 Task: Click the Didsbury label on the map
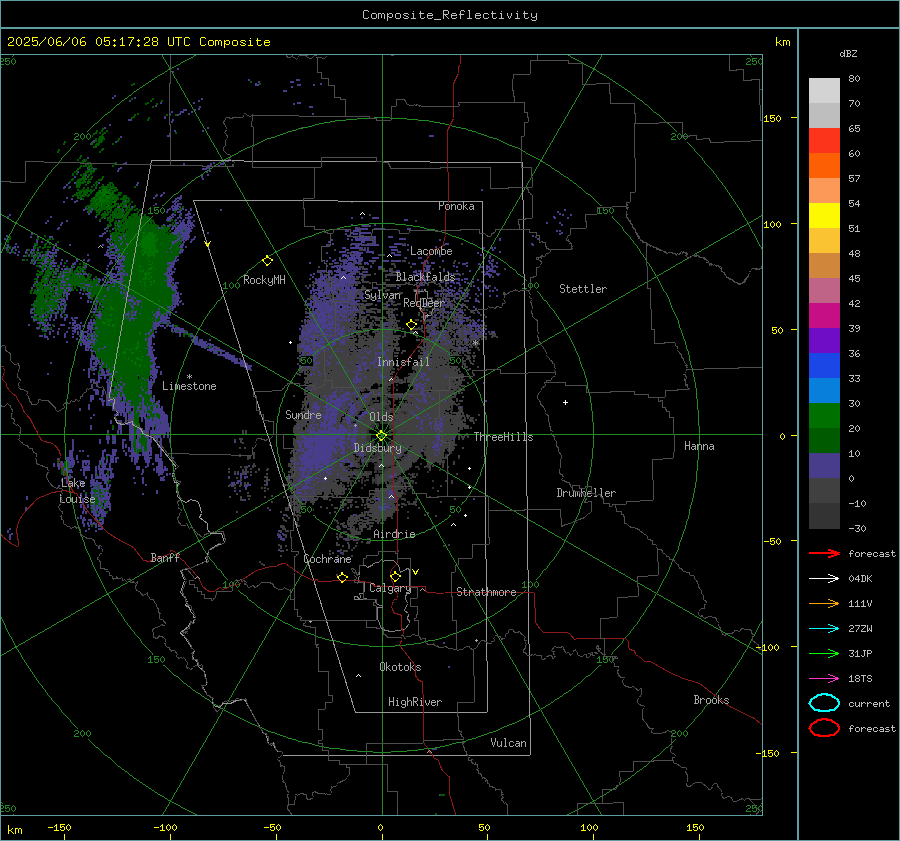click(378, 448)
